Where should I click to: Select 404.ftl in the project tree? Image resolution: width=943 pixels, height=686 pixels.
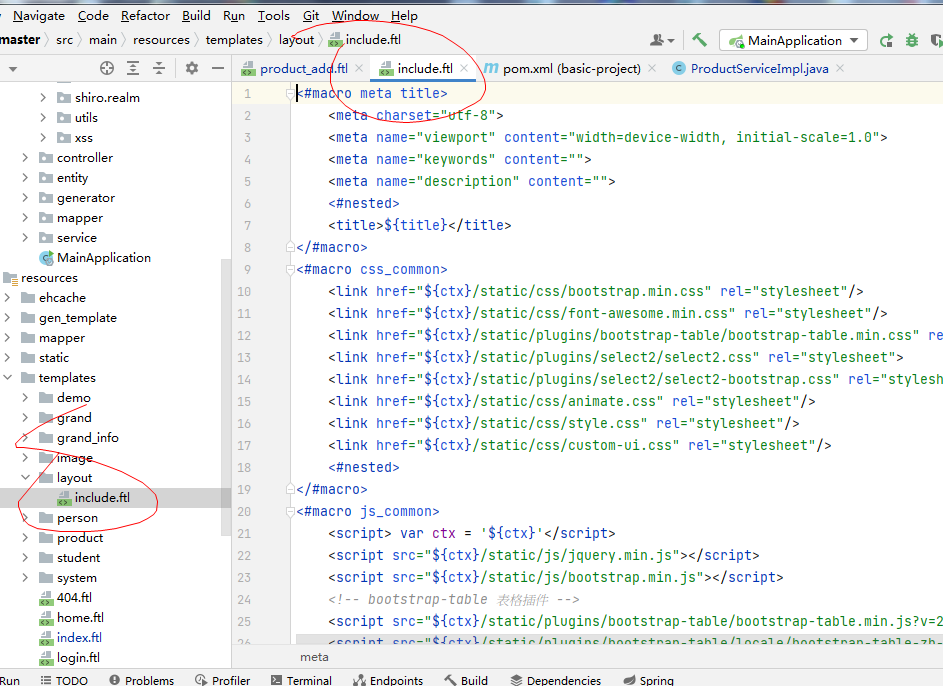click(74, 597)
